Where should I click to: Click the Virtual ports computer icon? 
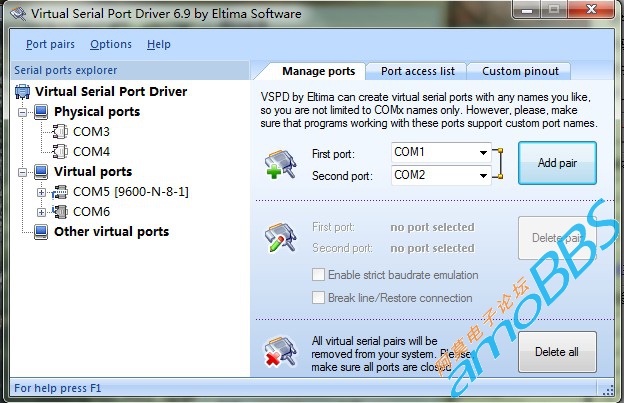click(x=41, y=172)
